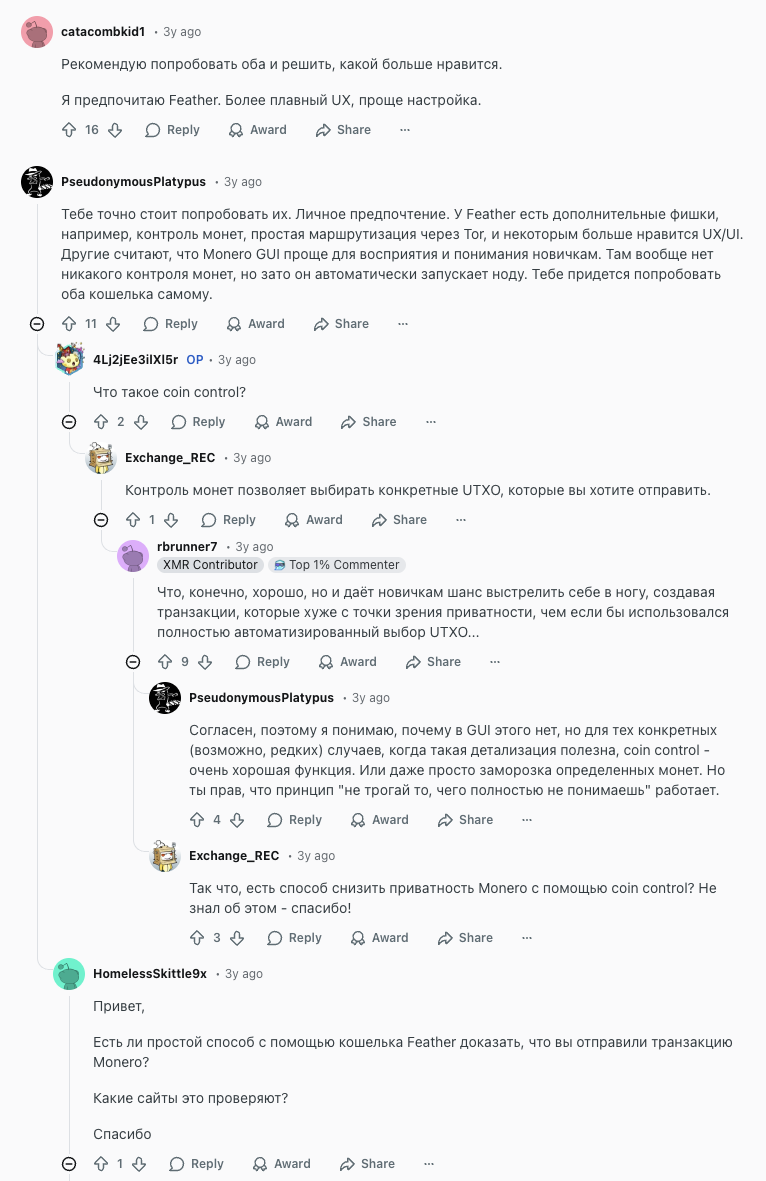Open more options on last Exchange_REC comment

coord(527,938)
